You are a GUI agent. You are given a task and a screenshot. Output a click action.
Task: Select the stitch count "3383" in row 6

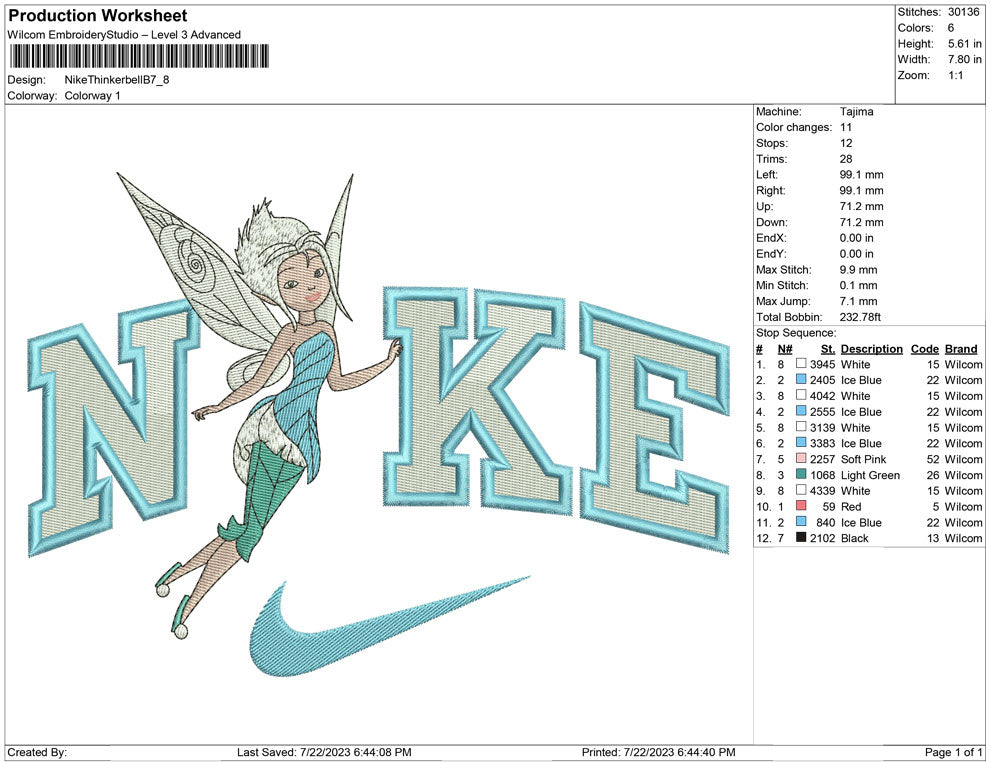(x=822, y=443)
